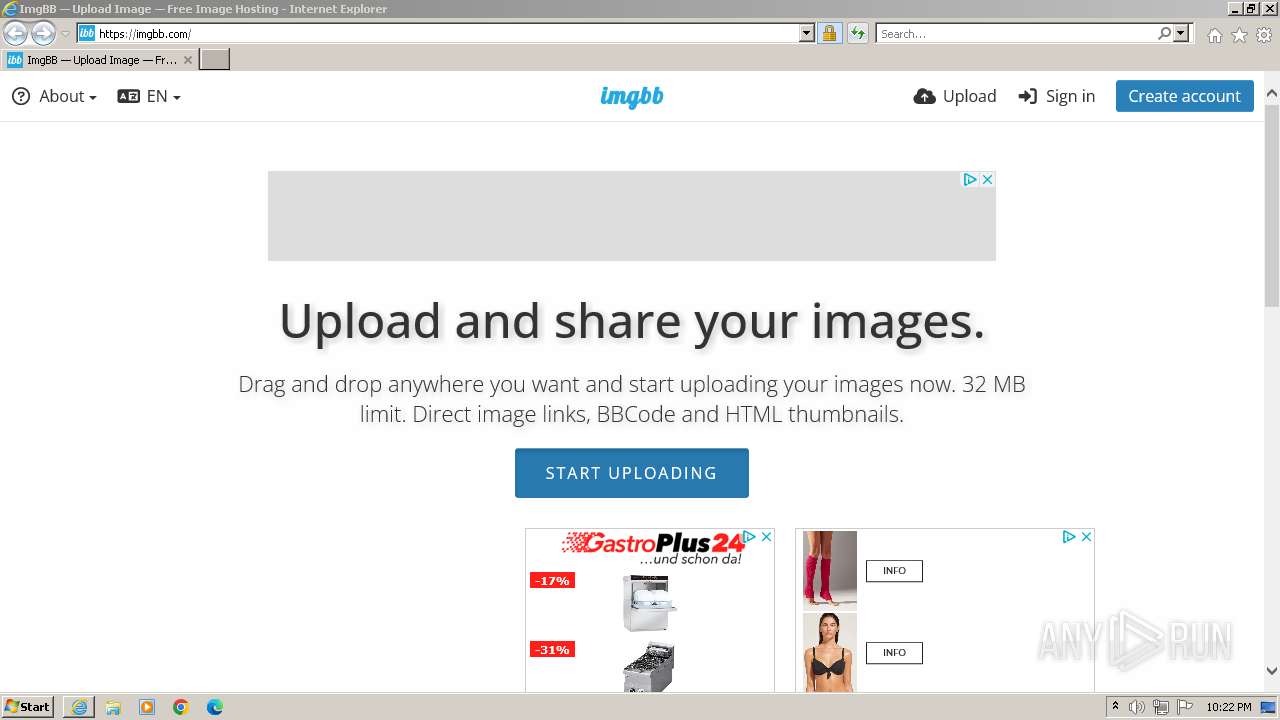
Task: Click the -31% fryer product image
Action: click(x=648, y=666)
